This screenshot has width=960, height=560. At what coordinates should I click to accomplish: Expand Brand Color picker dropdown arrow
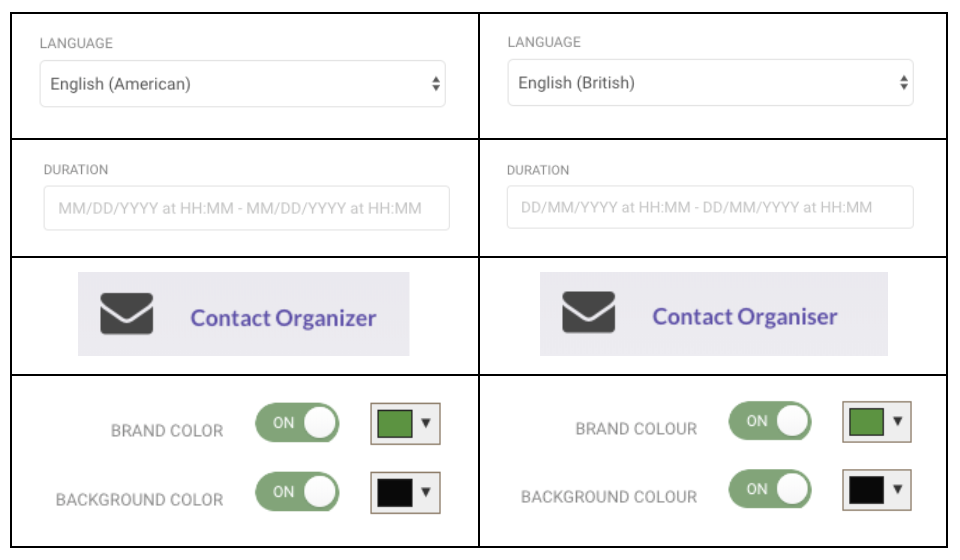(x=426, y=423)
